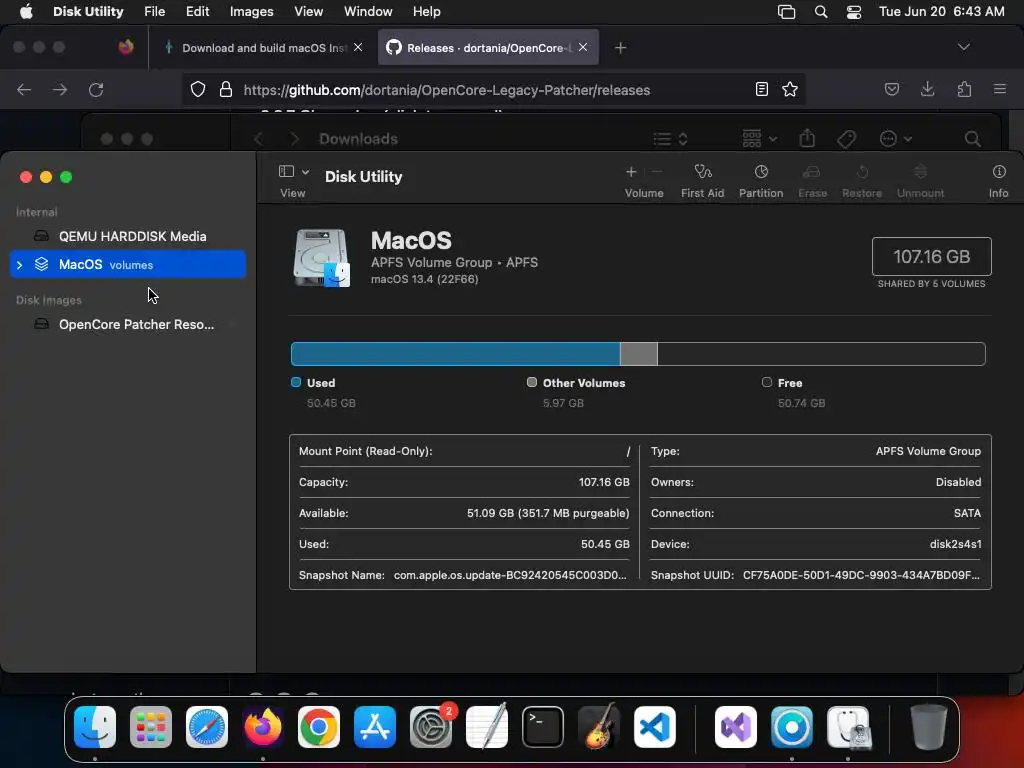Click the gray Other Volumes bar segment

[639, 353]
